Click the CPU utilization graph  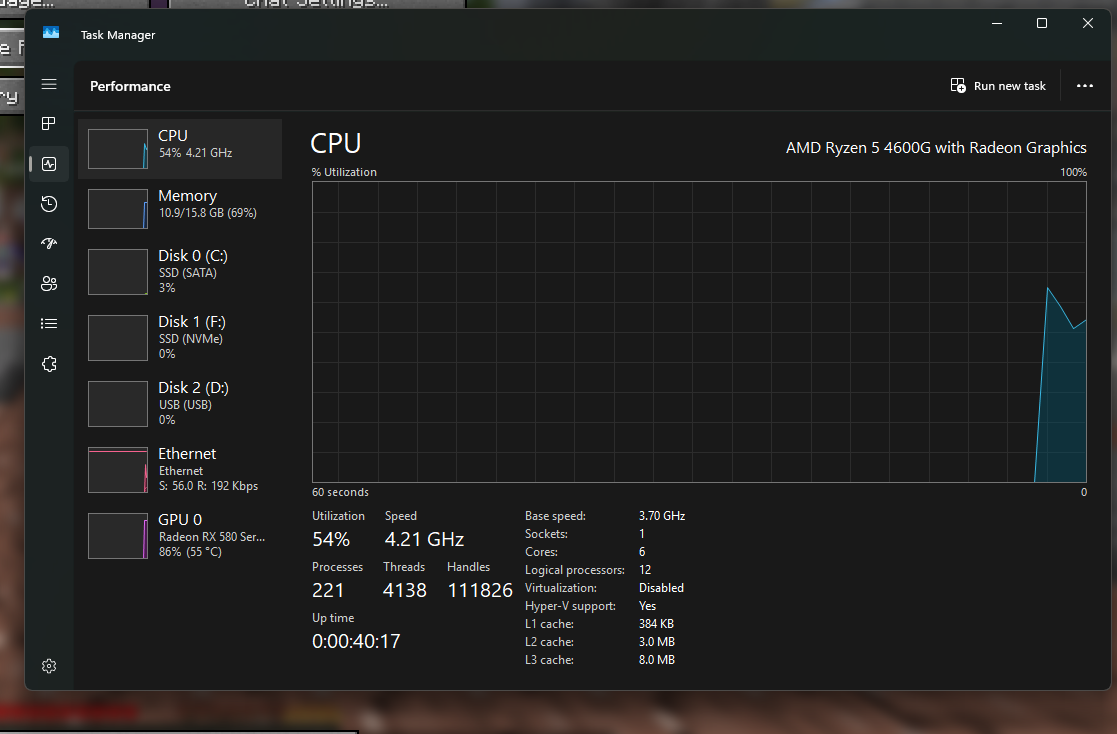coord(699,332)
